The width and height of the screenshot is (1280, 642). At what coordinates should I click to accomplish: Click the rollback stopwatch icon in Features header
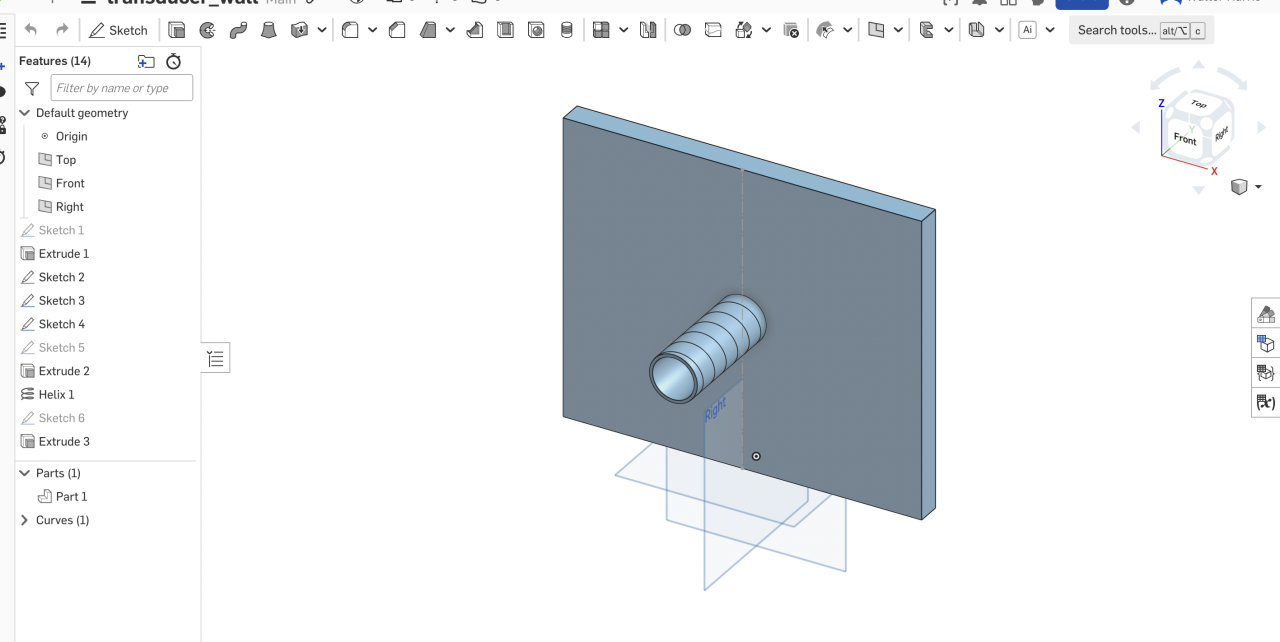click(173, 61)
